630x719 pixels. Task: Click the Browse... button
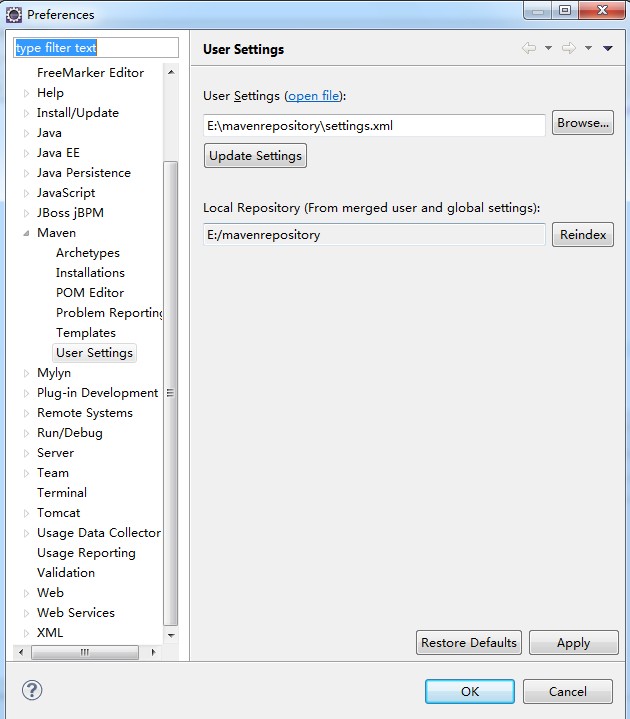[x=583, y=123]
